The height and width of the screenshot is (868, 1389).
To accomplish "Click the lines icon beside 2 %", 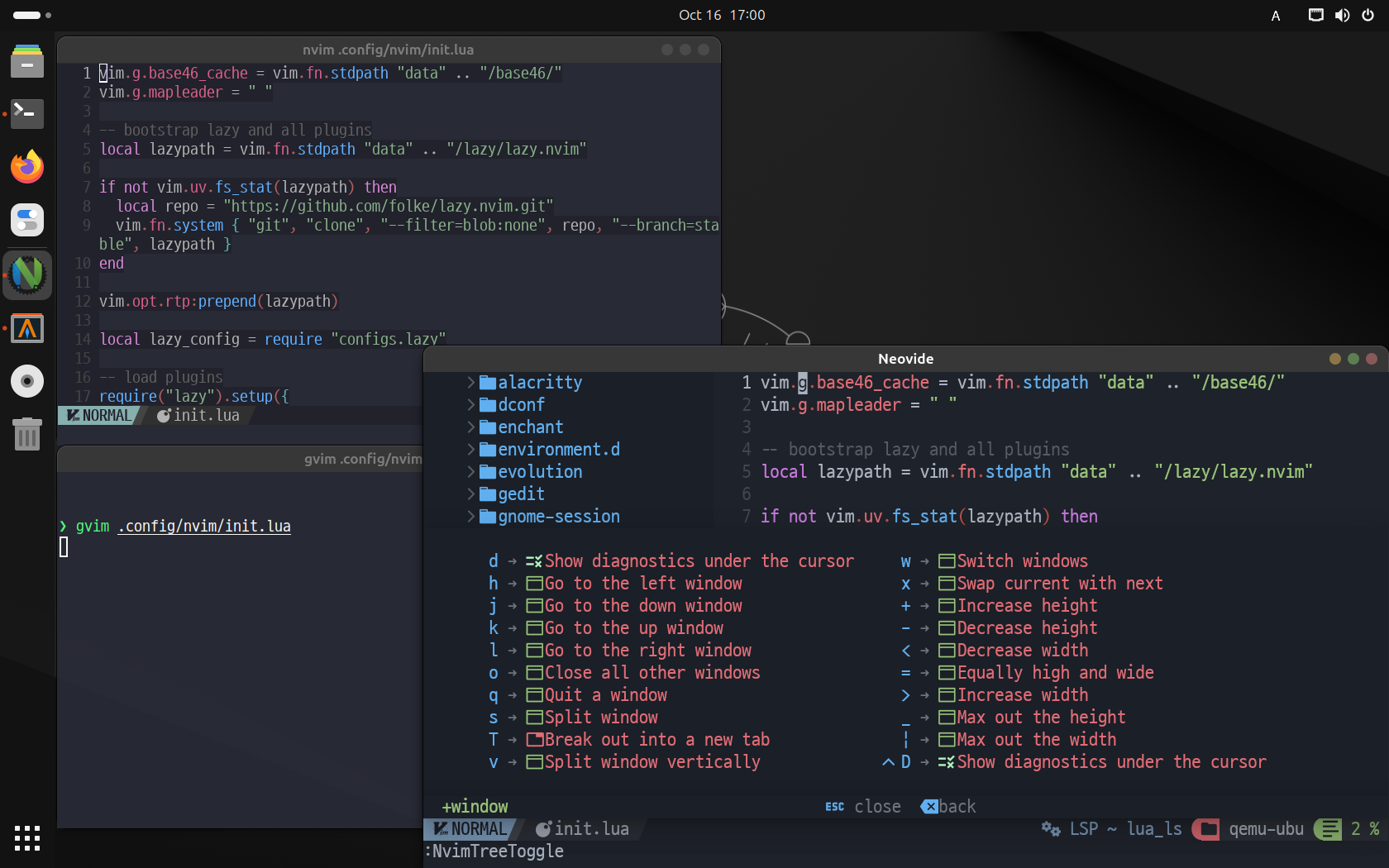I will [x=1328, y=829].
